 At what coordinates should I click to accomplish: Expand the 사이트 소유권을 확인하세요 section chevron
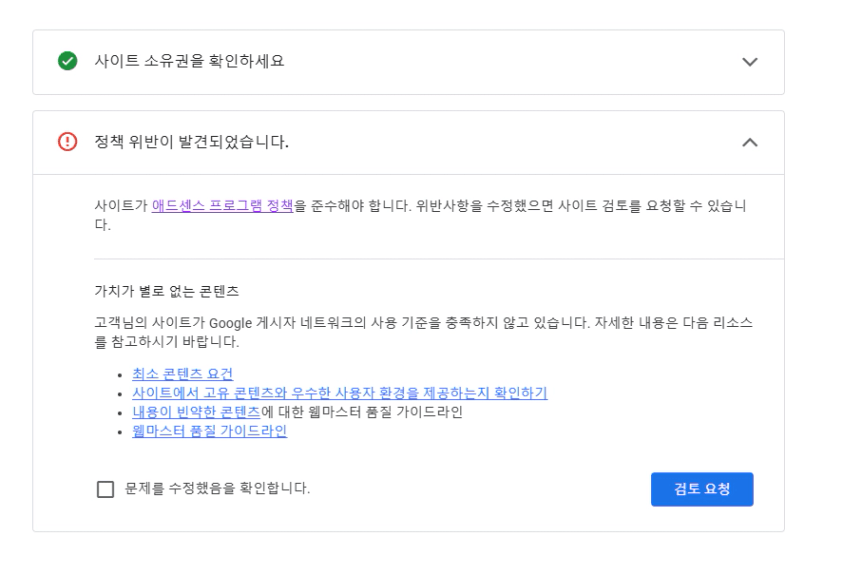click(750, 62)
